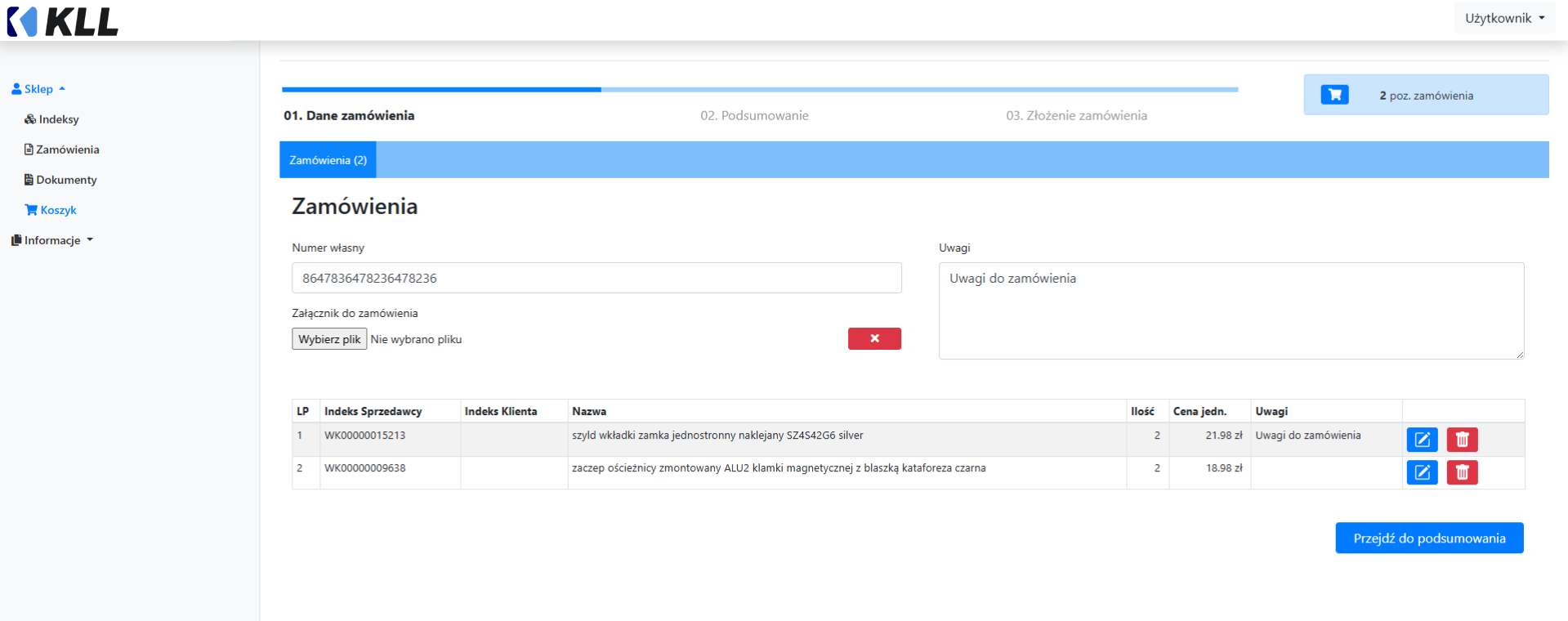Focus the Numer własny input field
Viewport: 1568px width, 621px height.
(596, 278)
